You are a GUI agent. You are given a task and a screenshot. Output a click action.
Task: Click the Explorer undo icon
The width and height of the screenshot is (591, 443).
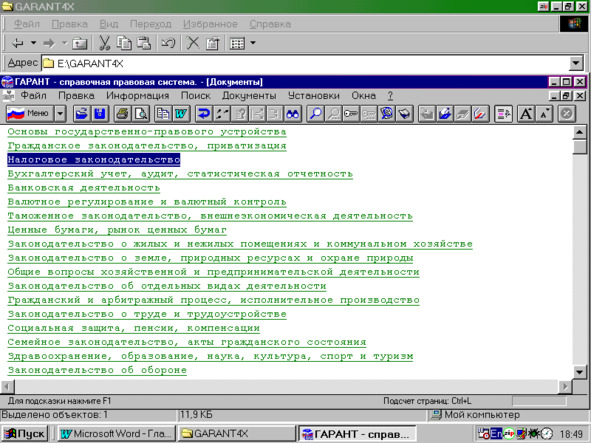[168, 43]
